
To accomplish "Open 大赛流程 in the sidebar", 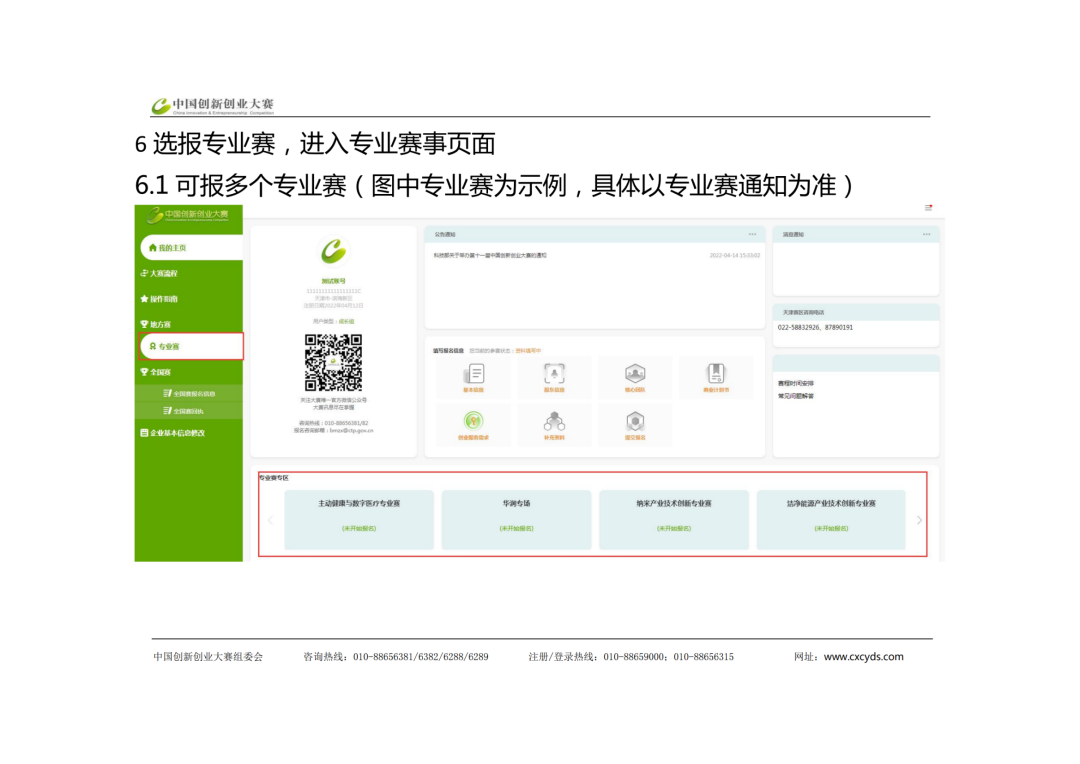I will (164, 273).
